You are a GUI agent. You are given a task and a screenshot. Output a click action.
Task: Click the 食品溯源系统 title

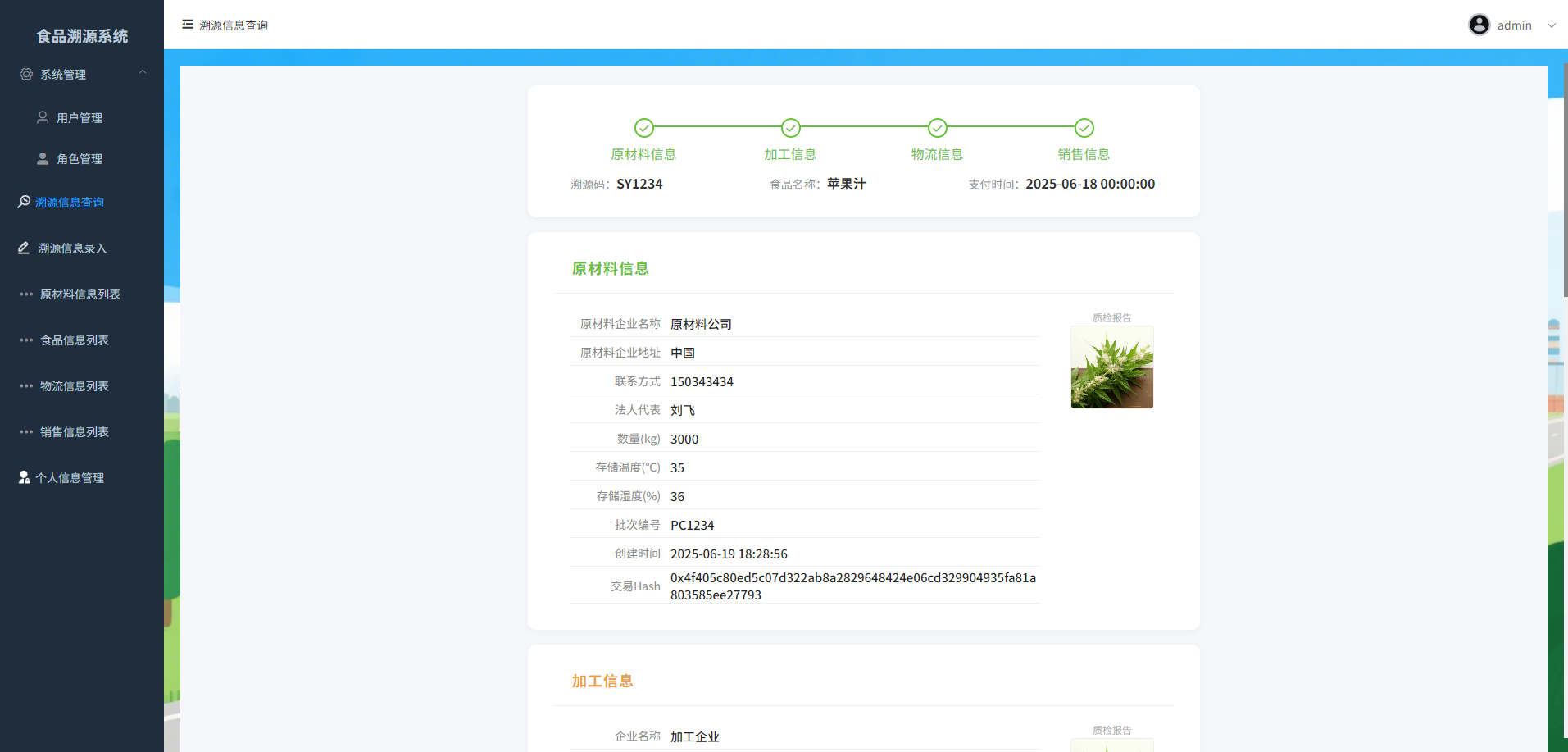82,36
